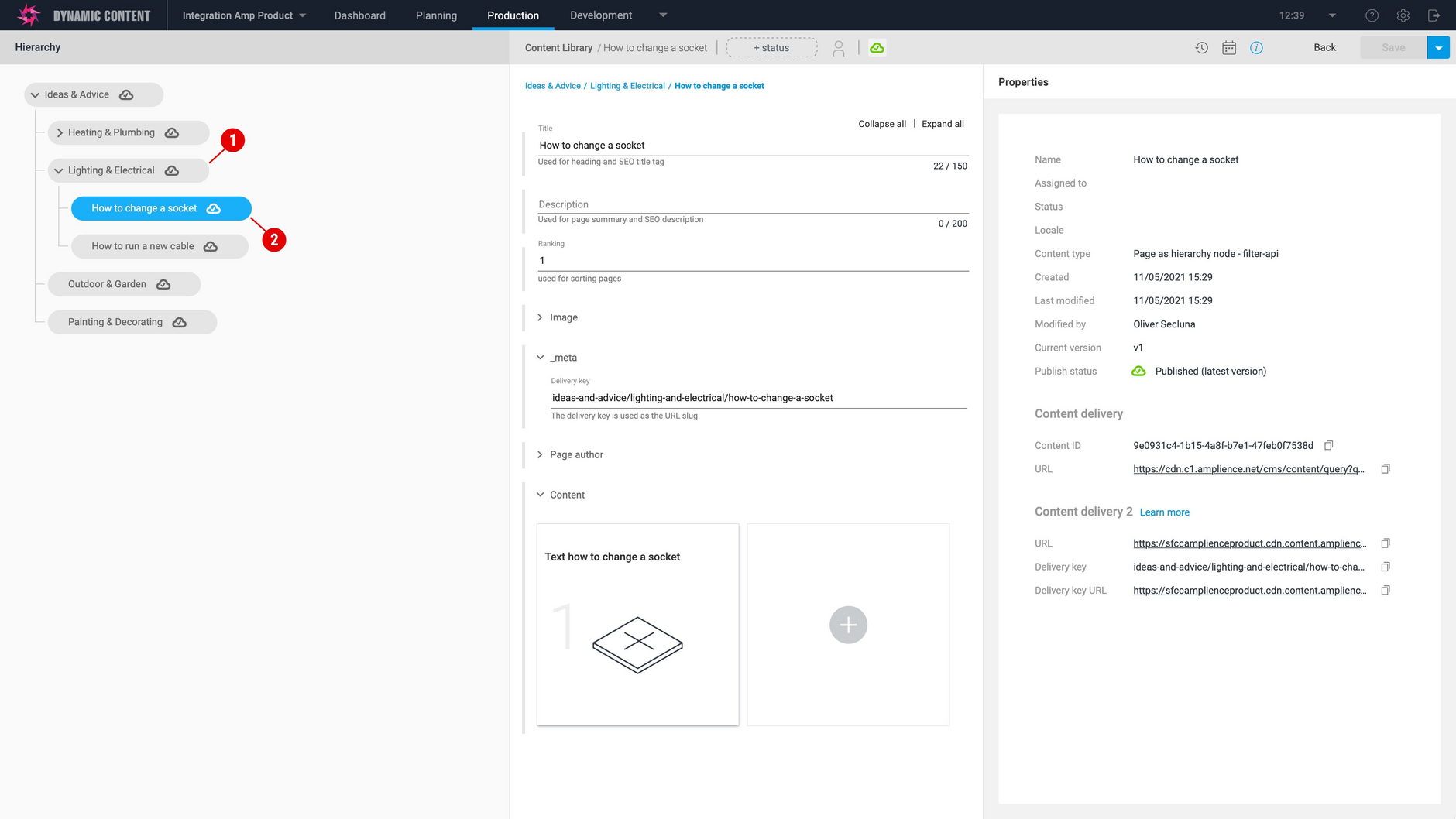Click the blue info icon in the toolbar

pyautogui.click(x=1256, y=47)
